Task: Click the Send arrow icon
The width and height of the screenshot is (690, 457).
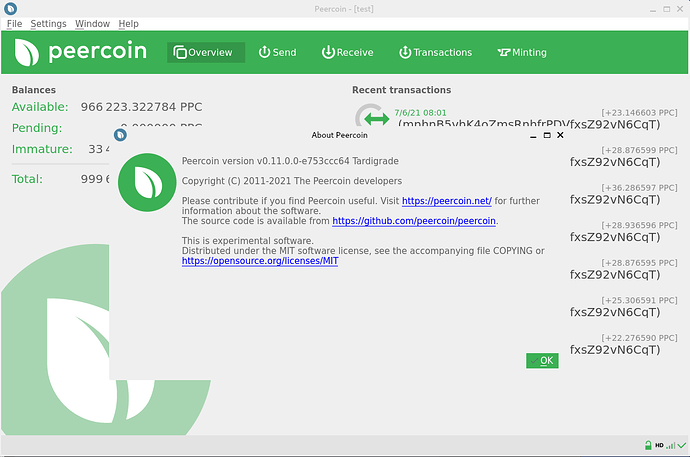Action: click(264, 52)
